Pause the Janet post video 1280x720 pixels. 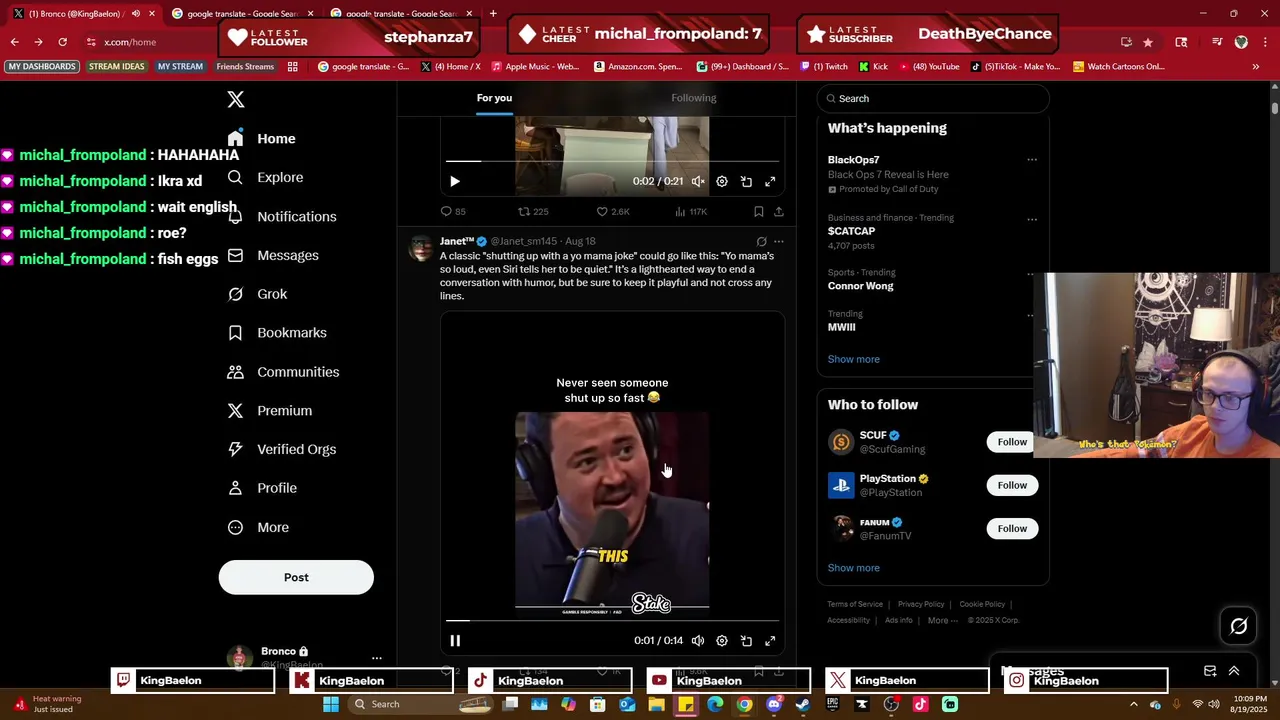(455, 640)
